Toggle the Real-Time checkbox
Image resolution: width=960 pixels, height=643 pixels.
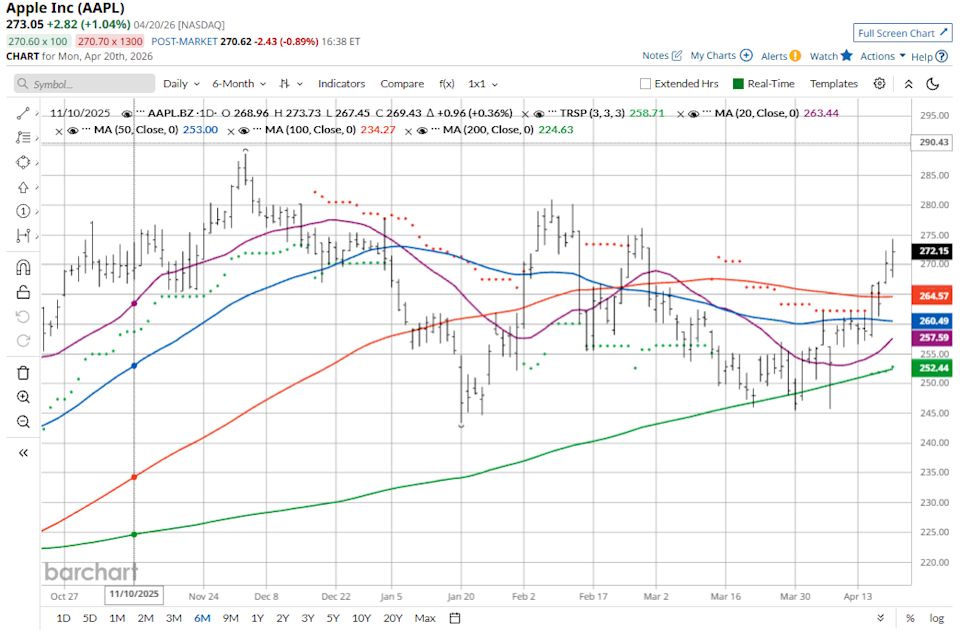[x=739, y=84]
